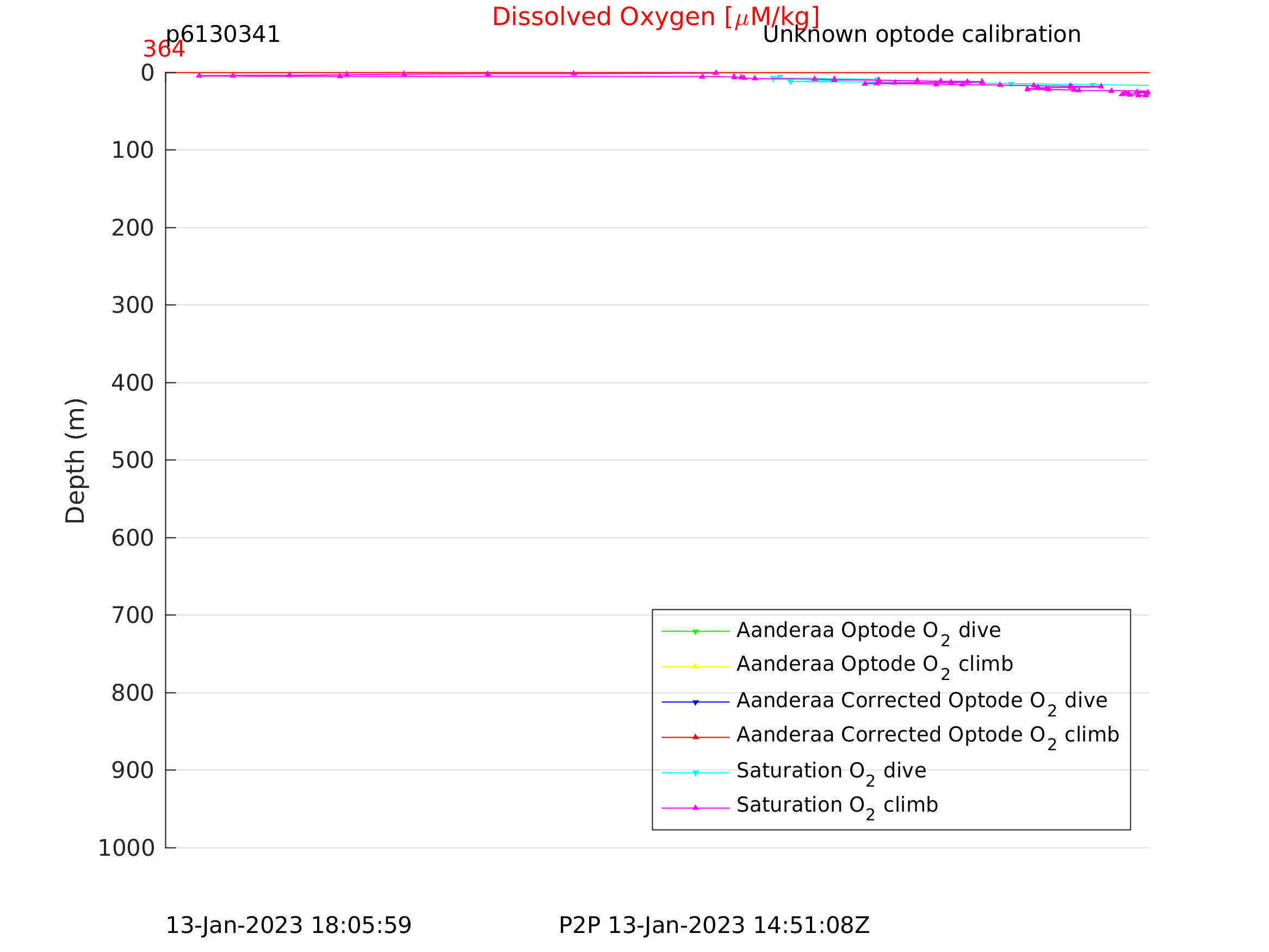Click the depth tick label '800'
This screenshot has width=1269, height=952.
click(x=133, y=693)
